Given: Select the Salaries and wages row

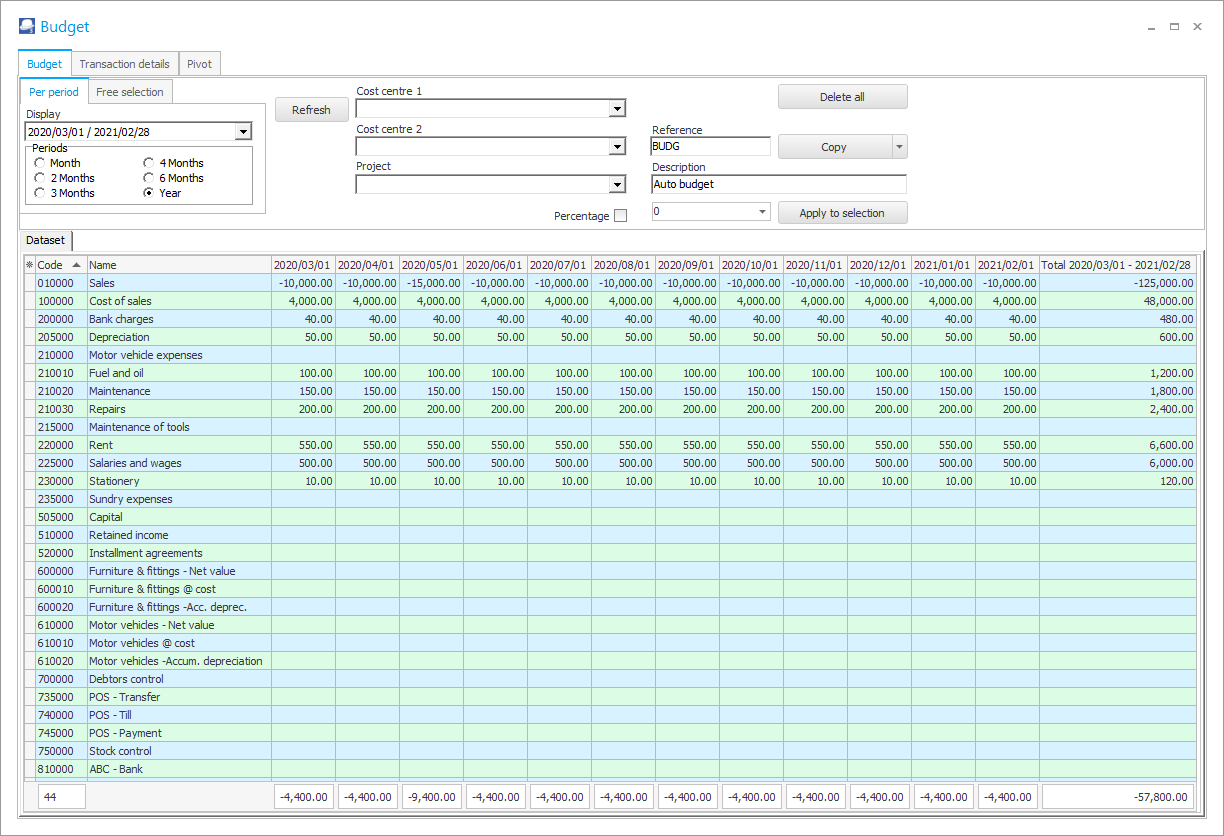Looking at the screenshot, I should click(130, 463).
